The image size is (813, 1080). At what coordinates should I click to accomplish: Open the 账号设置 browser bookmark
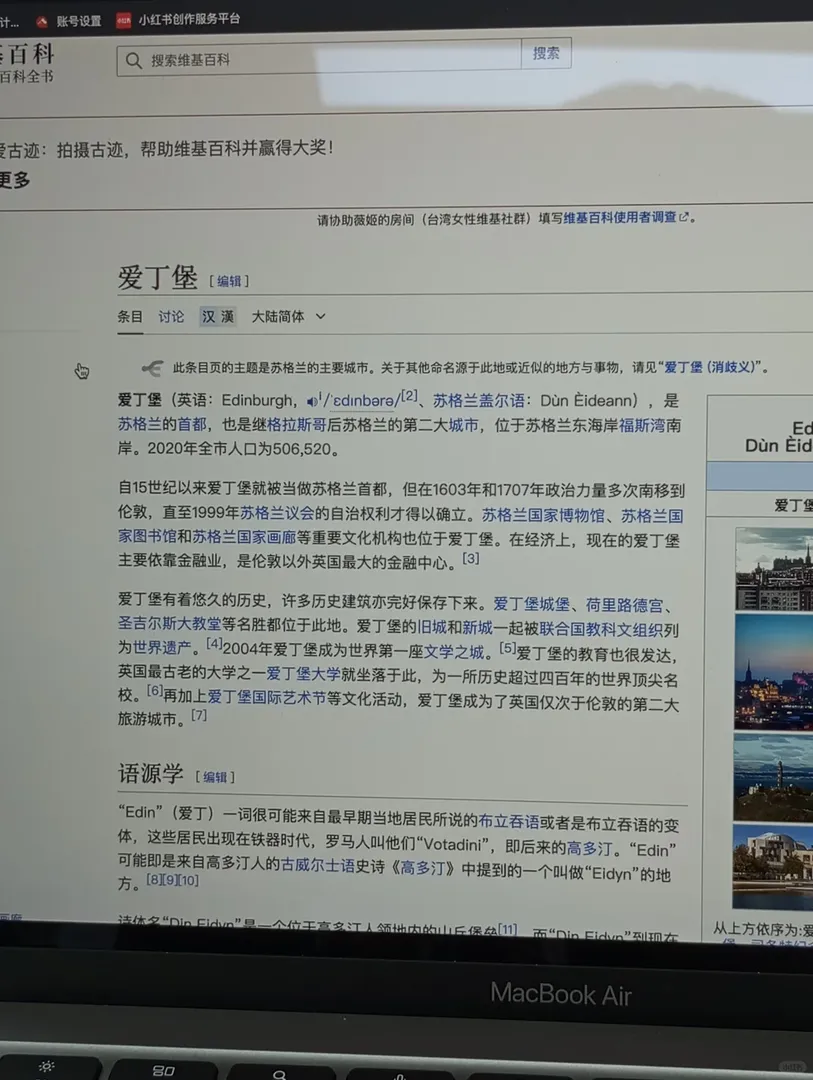click(70, 21)
